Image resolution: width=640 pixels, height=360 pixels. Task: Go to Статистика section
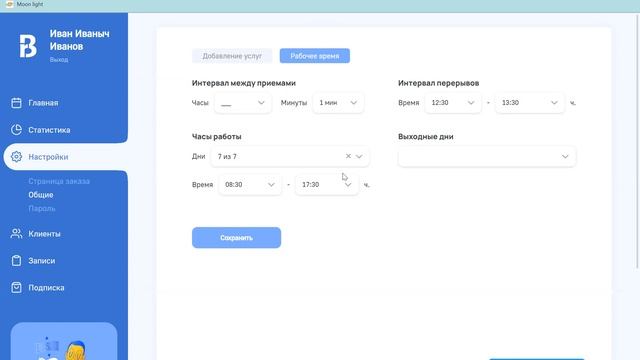click(x=49, y=130)
